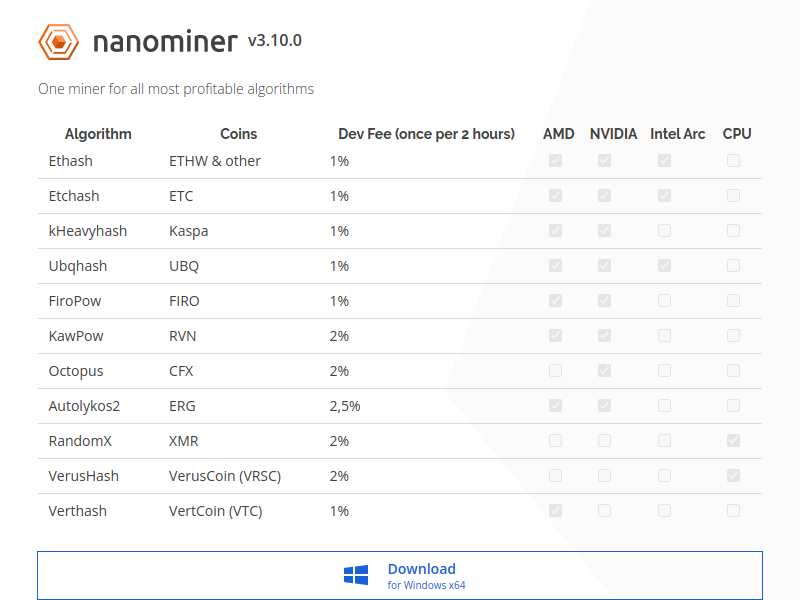800x600 pixels.
Task: Toggle CPU checkbox for RandomX row
Action: coord(733,441)
